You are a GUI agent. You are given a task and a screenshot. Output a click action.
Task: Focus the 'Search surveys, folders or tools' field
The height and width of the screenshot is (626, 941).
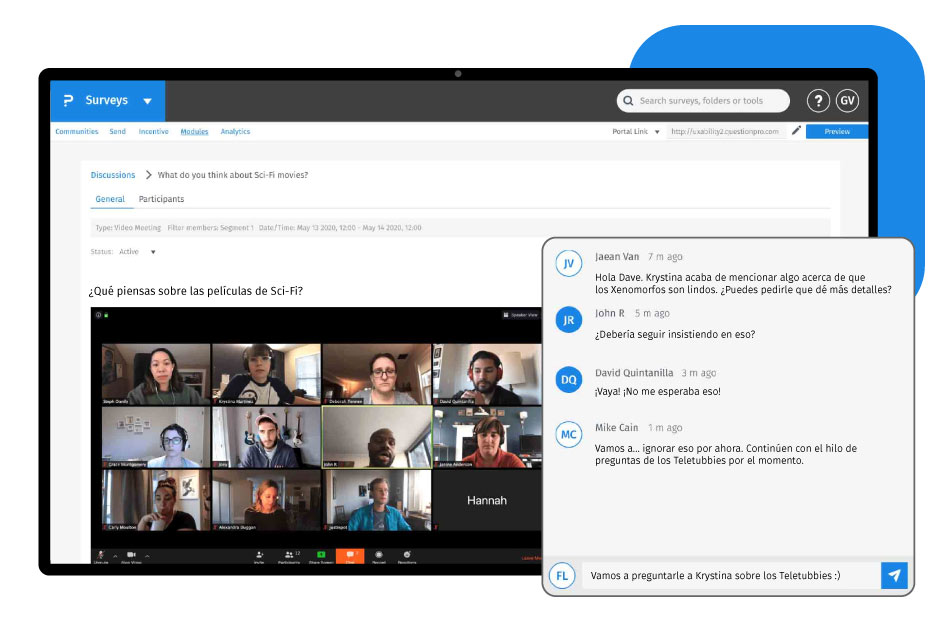tap(703, 101)
